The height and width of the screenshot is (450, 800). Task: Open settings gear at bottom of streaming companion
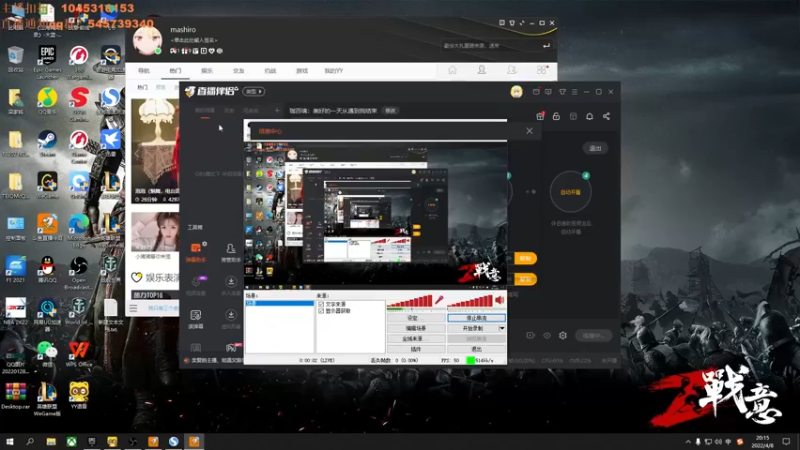tap(563, 335)
